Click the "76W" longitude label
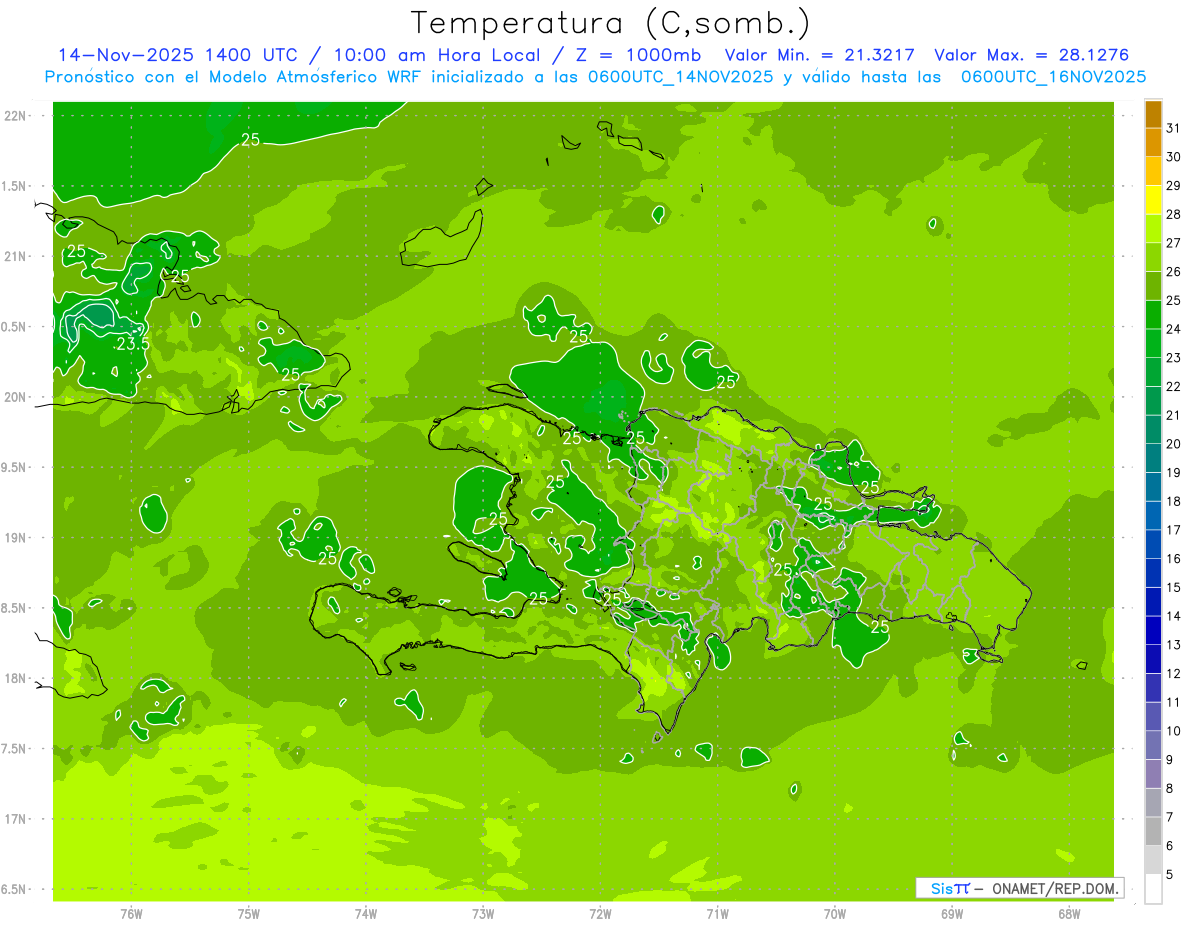Screen dimensions: 1200x927 131,914
